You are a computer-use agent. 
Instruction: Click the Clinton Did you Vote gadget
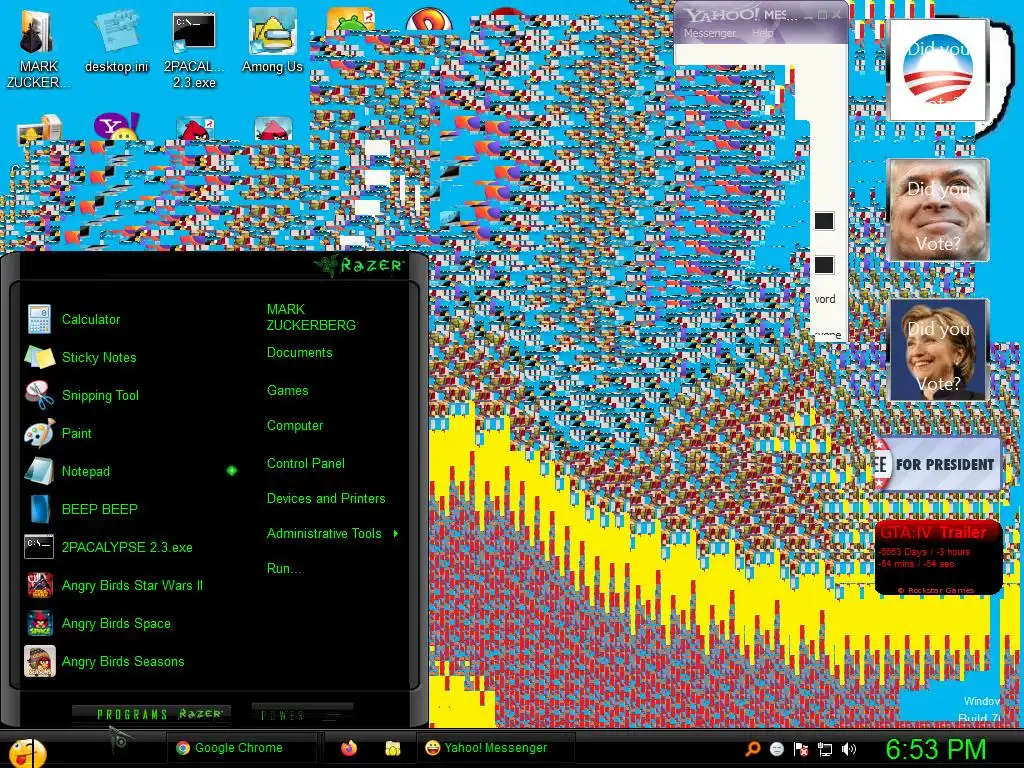pyautogui.click(x=938, y=350)
